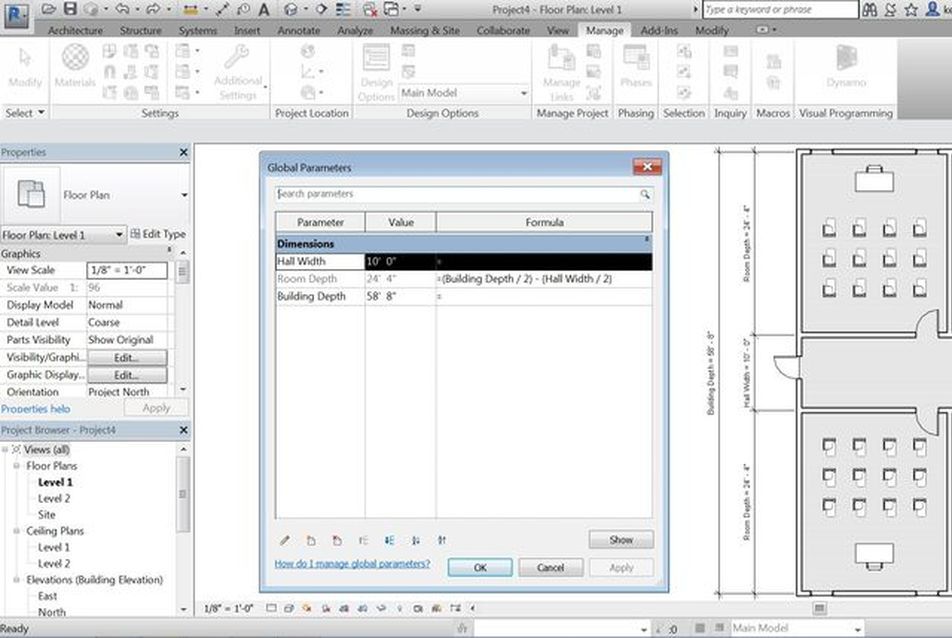Click the Project Browser vertical scrollbar
This screenshot has height=638, width=952.
(183, 494)
